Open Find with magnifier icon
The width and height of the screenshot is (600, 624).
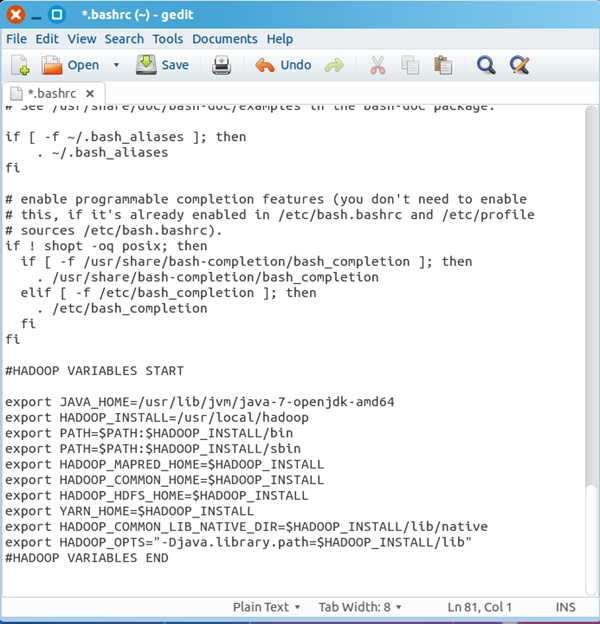(486, 65)
